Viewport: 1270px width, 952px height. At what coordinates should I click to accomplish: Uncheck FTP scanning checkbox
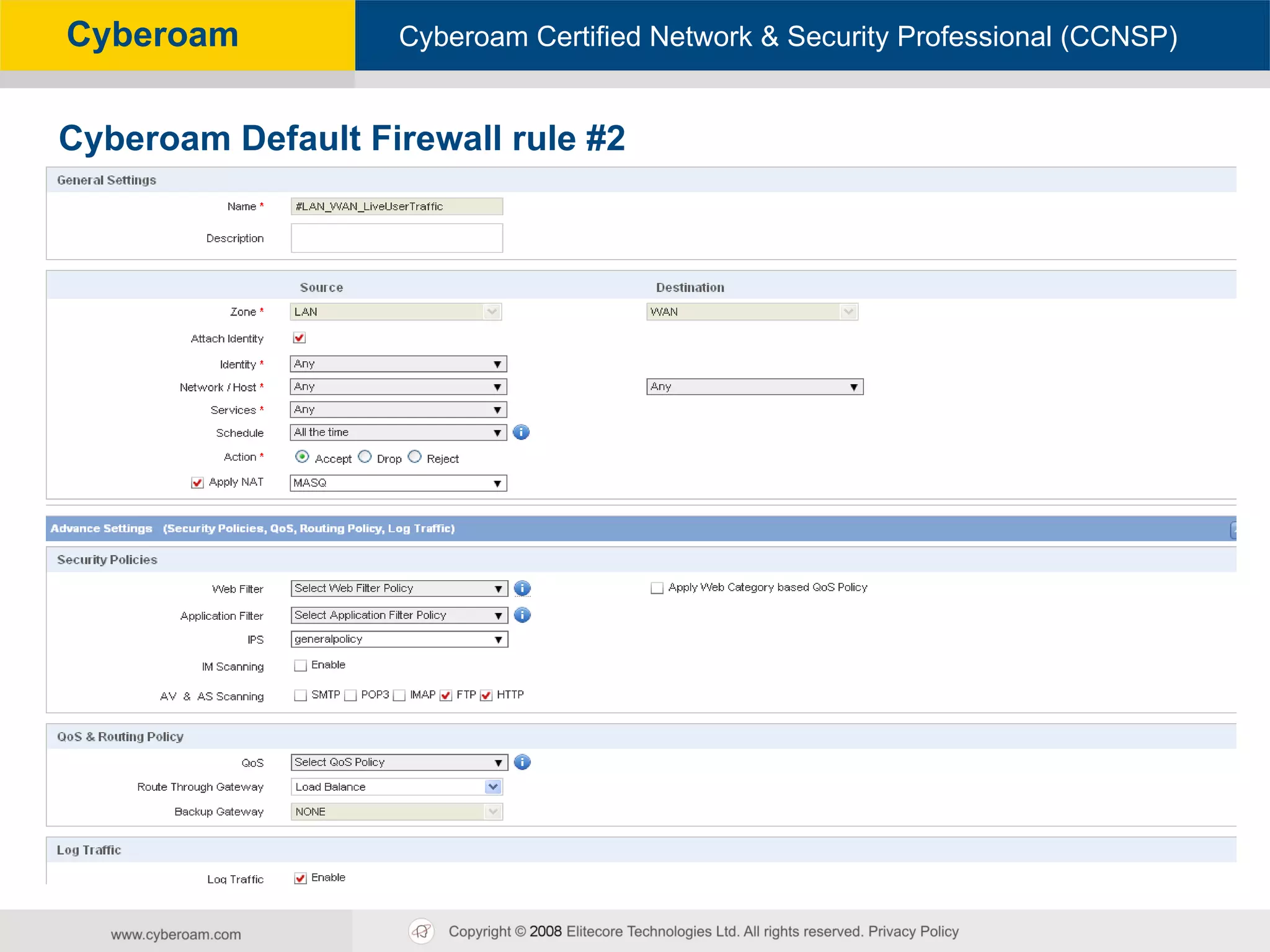[x=446, y=695]
